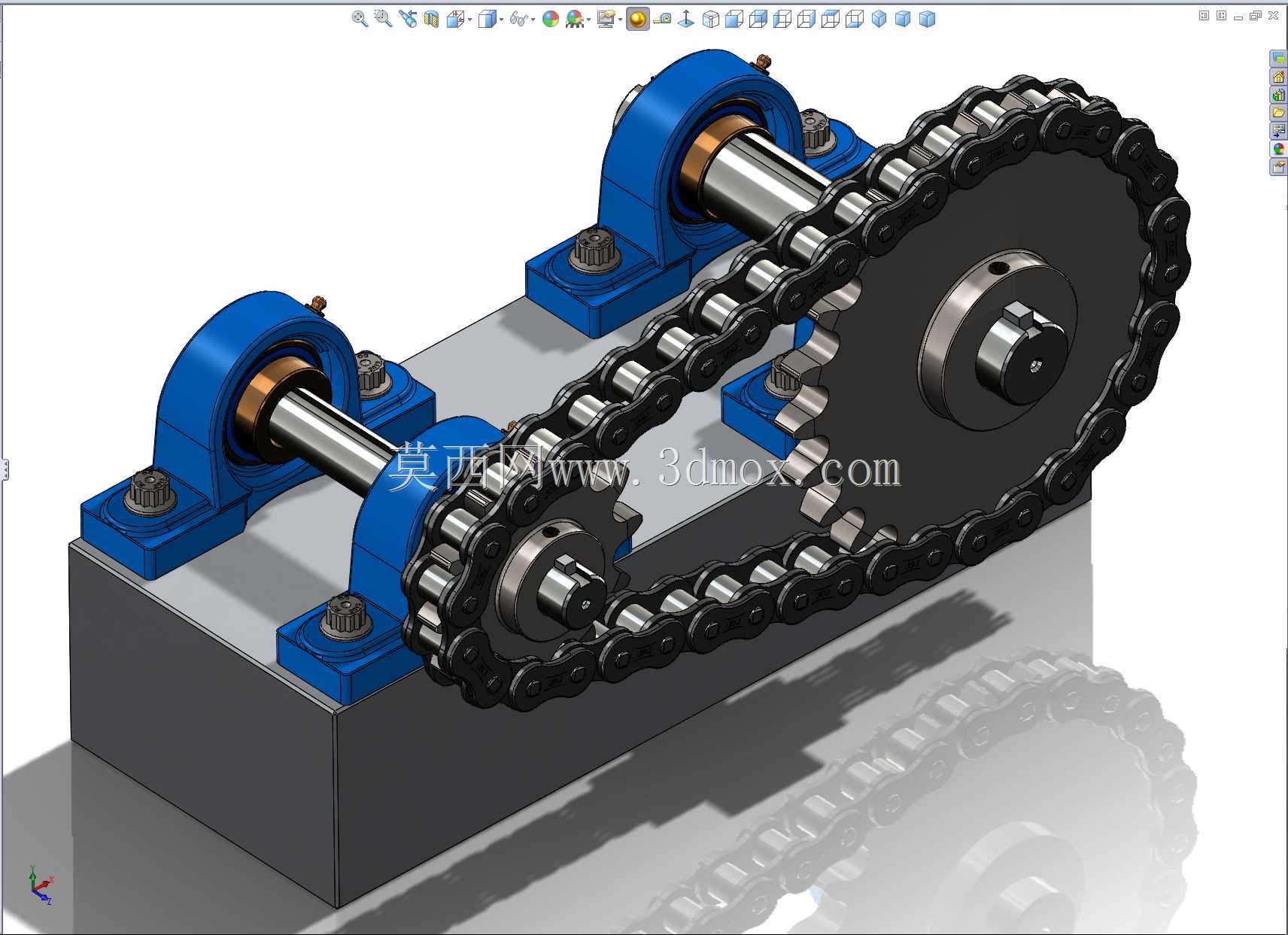The height and width of the screenshot is (935, 1288).
Task: Expand the Display Style dropdown arrow
Action: tap(501, 20)
